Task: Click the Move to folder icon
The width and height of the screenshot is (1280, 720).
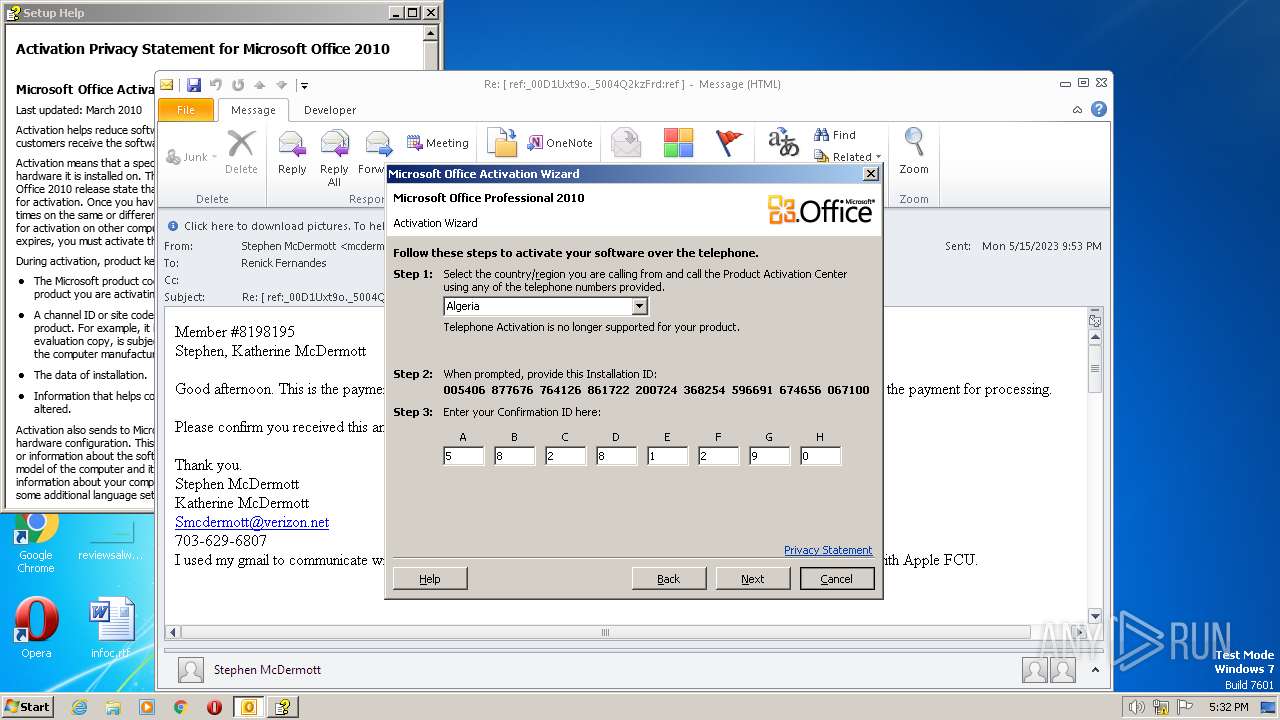Action: [x=502, y=143]
